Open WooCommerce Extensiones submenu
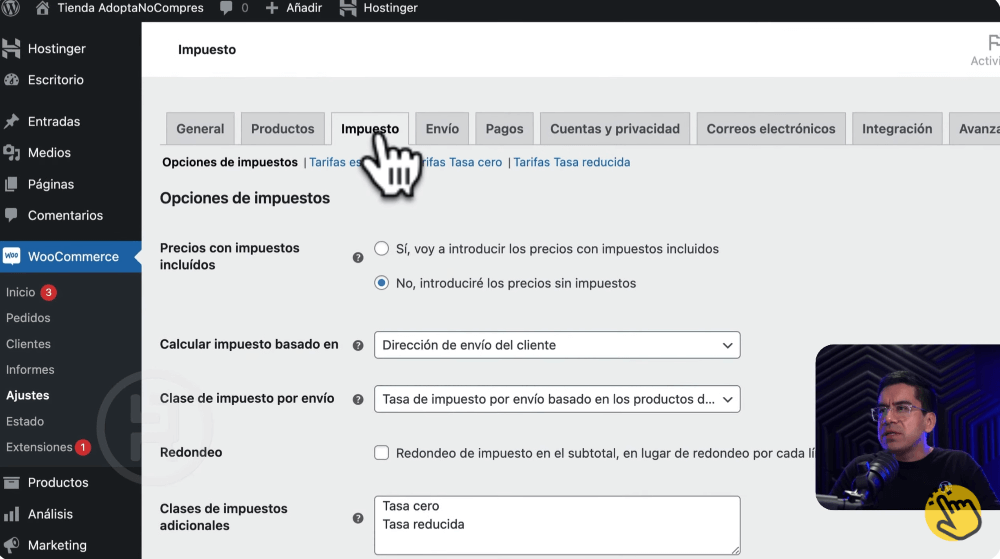 tap(39, 447)
